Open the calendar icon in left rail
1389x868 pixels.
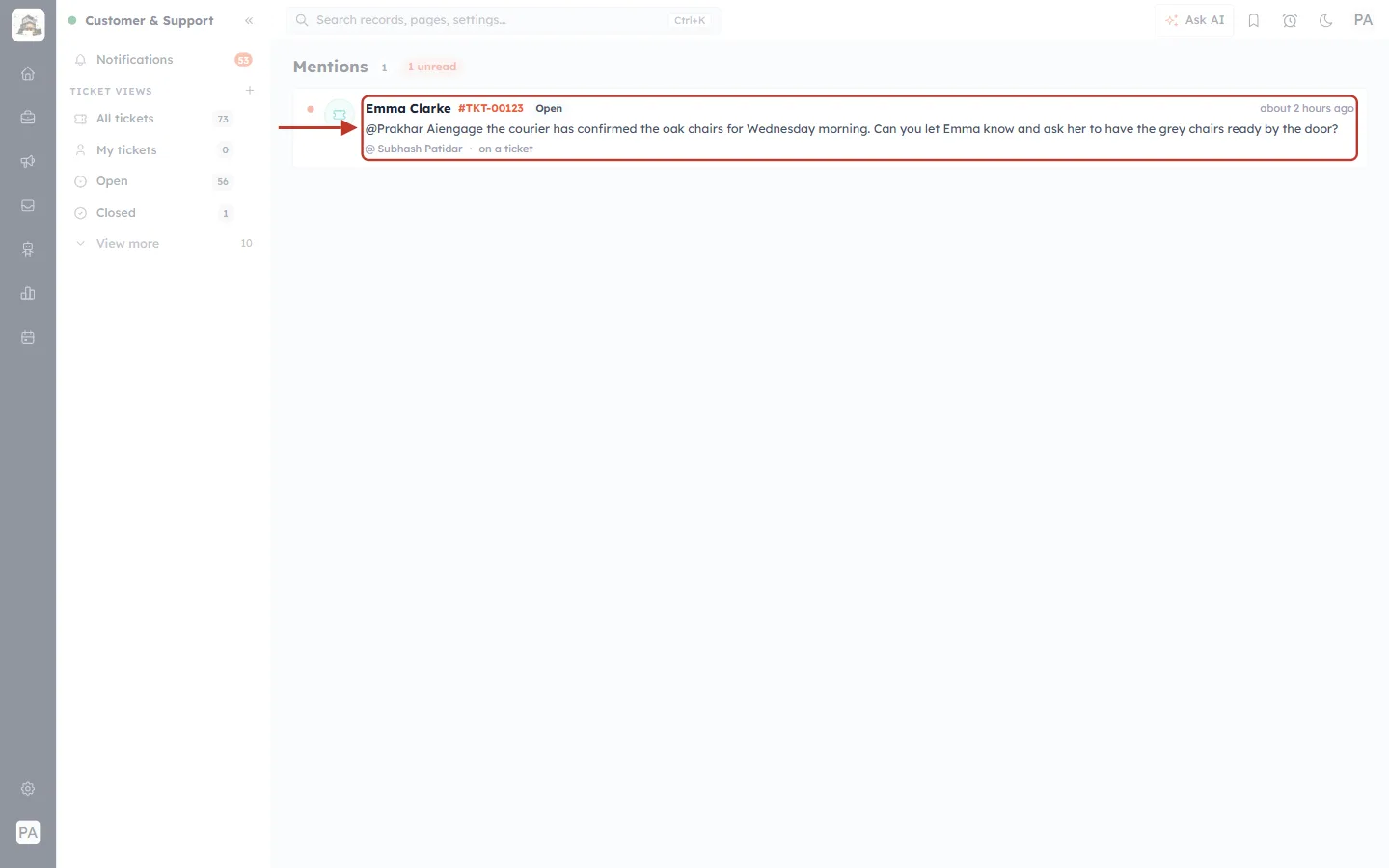[28, 338]
